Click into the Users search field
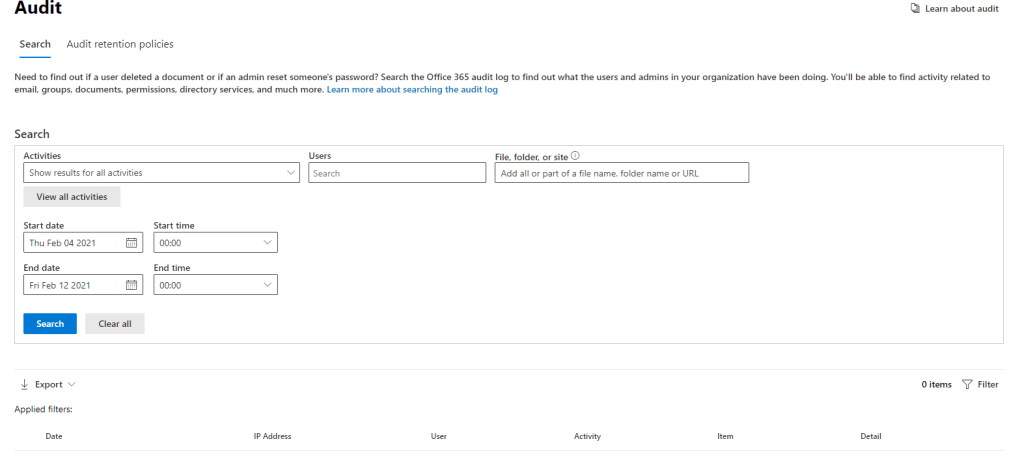This screenshot has width=1022, height=465. point(397,173)
